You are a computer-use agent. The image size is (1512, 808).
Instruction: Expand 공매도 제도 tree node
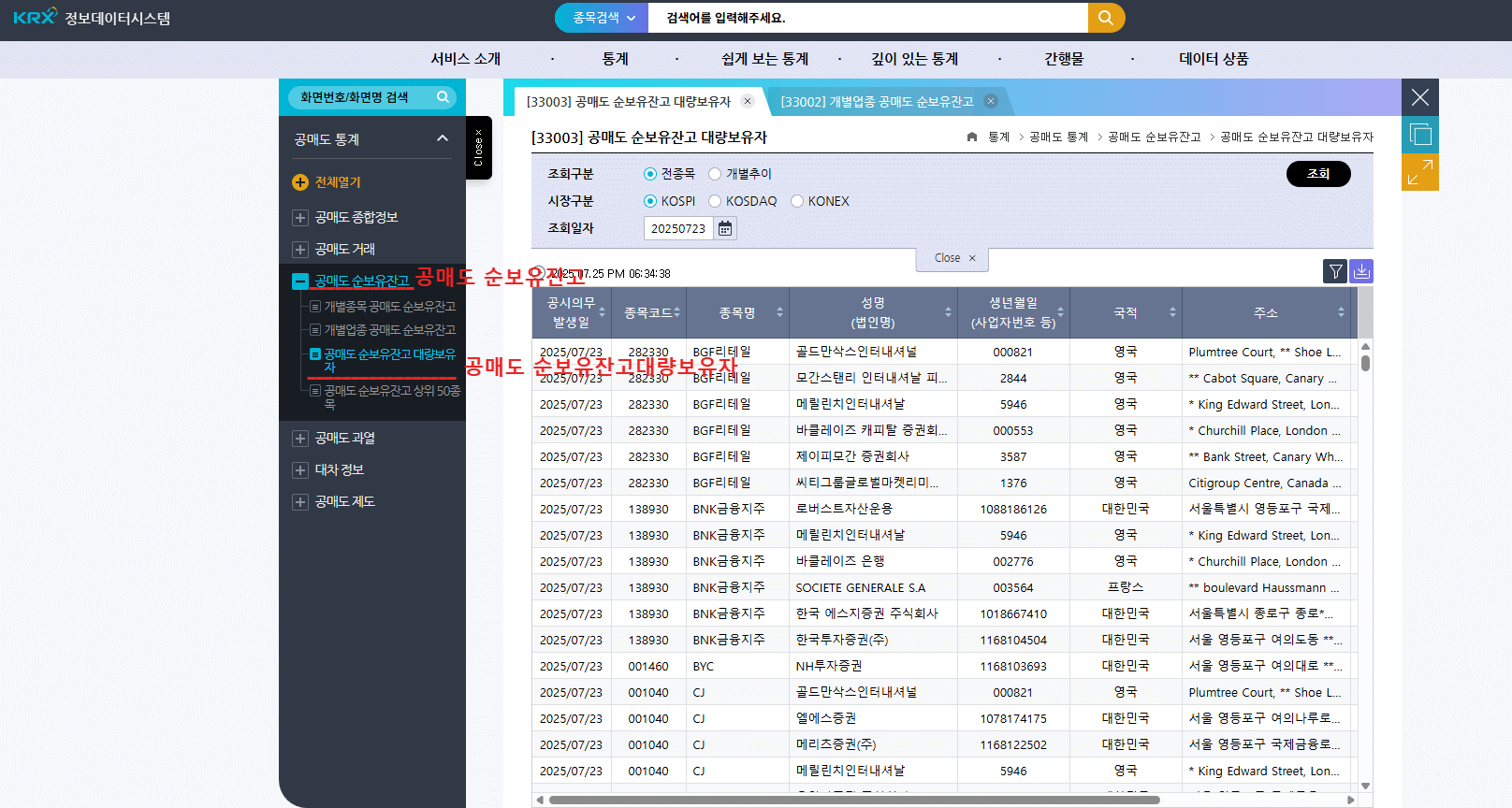pos(300,502)
